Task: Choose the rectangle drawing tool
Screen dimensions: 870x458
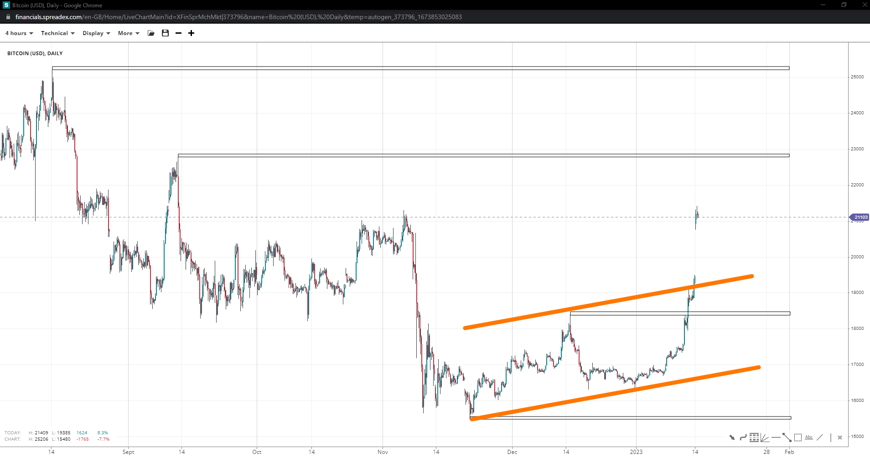Action: point(798,437)
